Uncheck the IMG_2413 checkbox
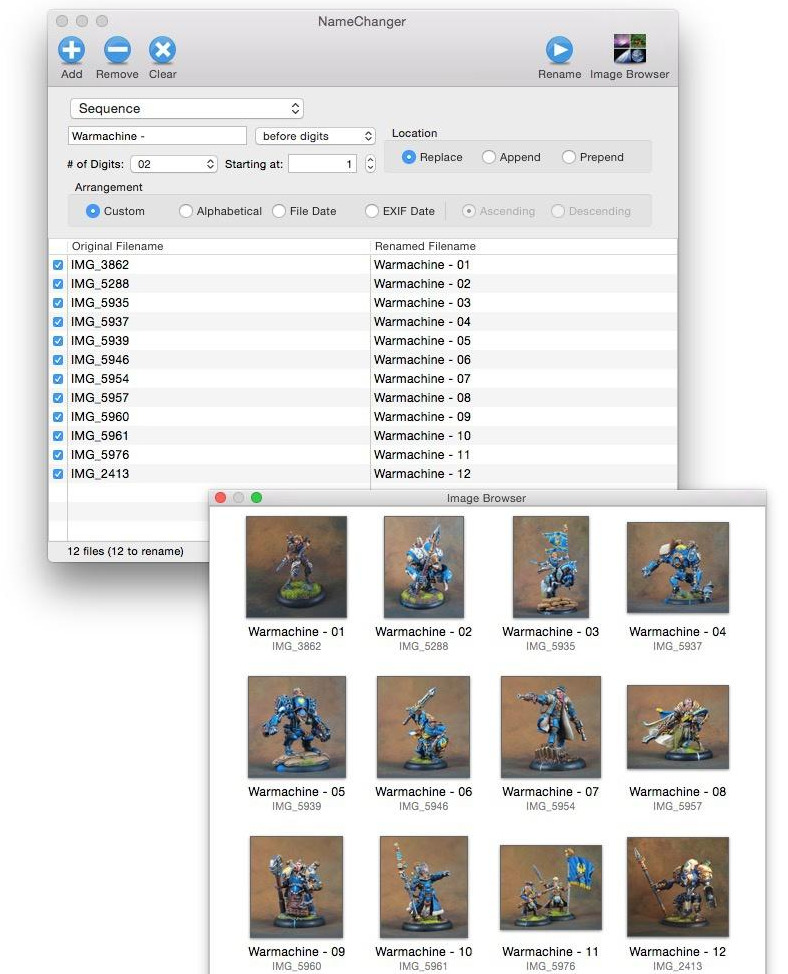The image size is (788, 974). (58, 474)
